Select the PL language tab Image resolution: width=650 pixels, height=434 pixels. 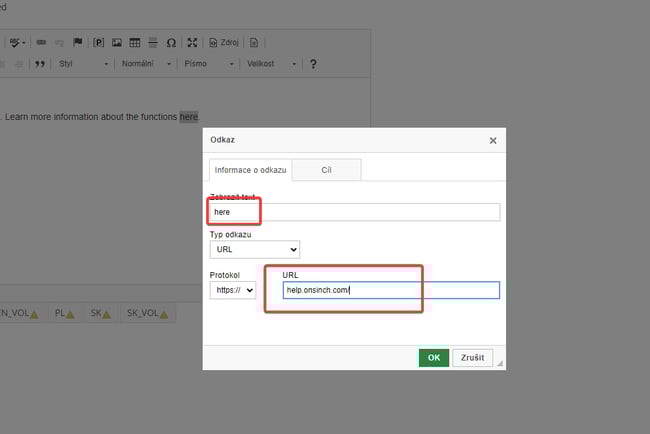[x=65, y=313]
